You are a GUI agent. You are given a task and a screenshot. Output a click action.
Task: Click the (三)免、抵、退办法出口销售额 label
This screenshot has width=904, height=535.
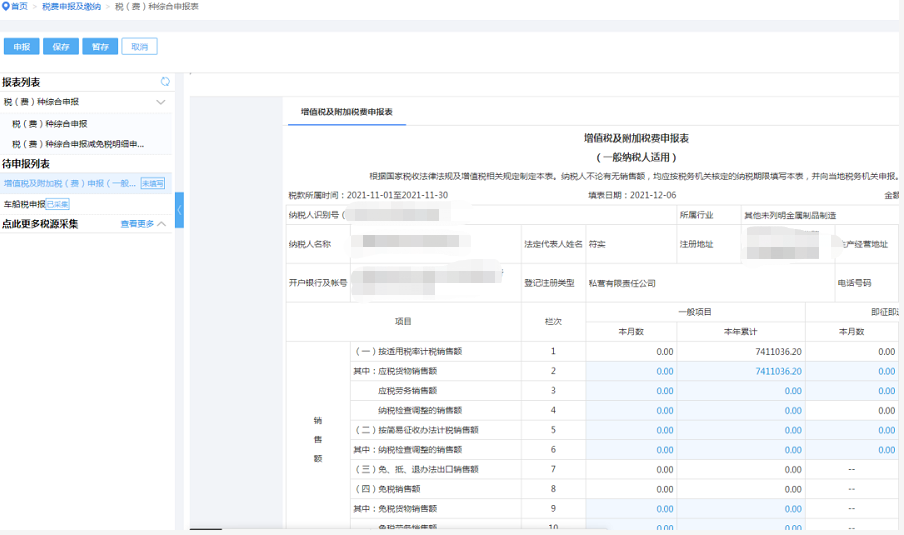point(417,469)
